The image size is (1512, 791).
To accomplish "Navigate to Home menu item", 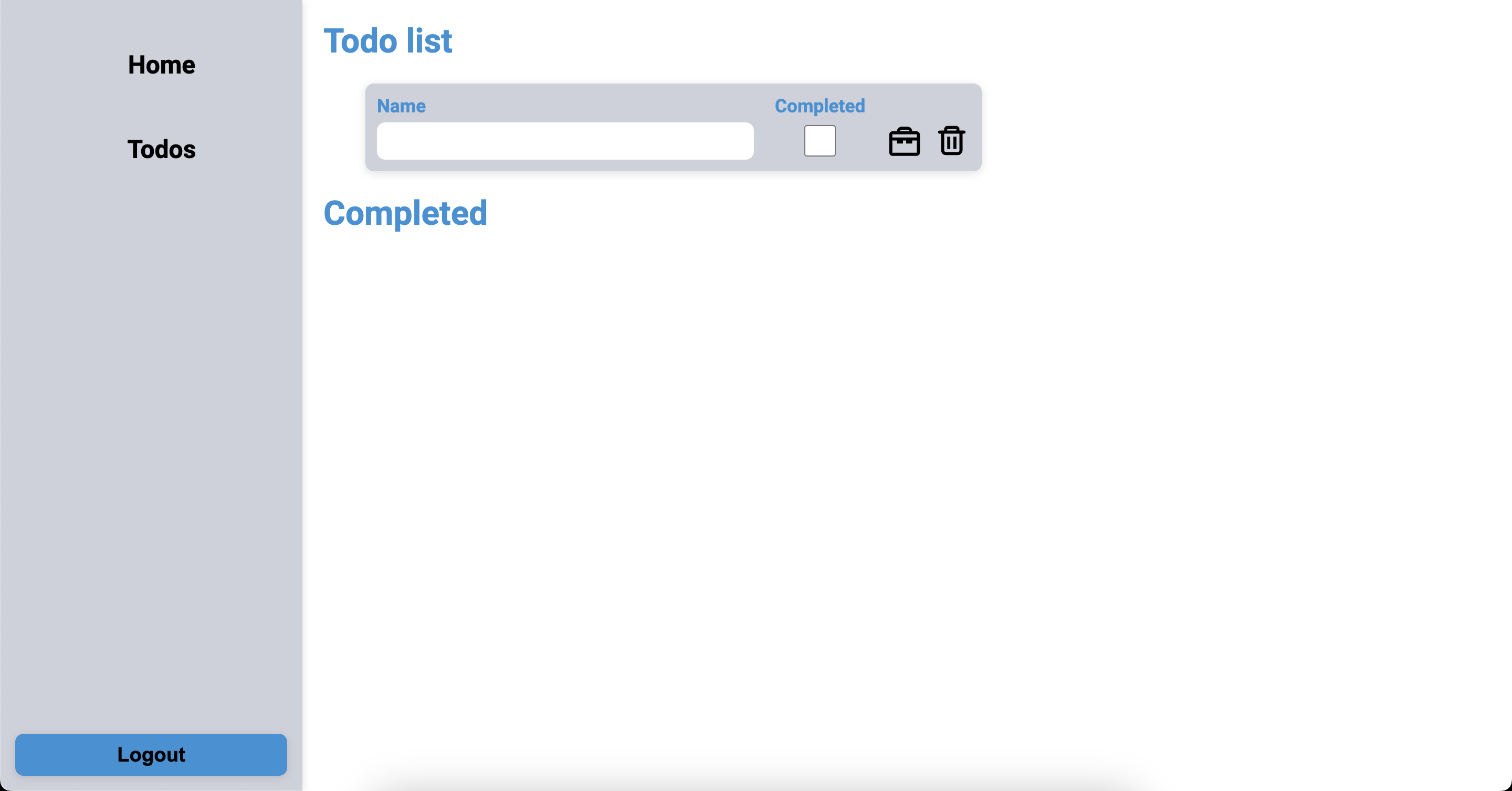I will (x=161, y=65).
